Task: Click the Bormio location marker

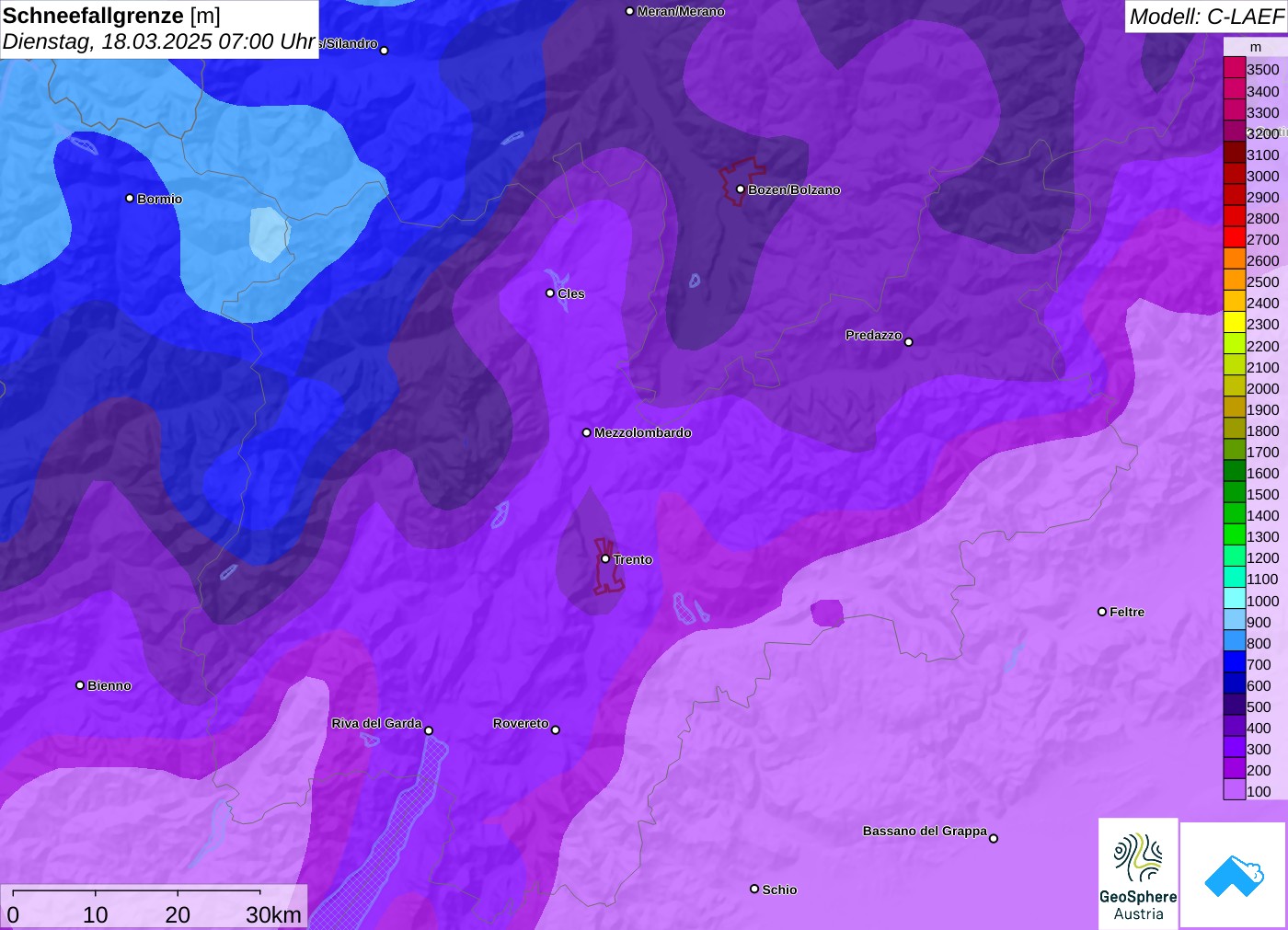Action: tap(130, 198)
